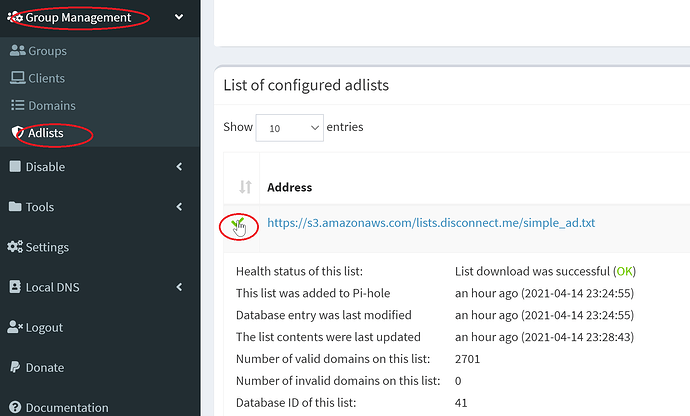
Task: Select Logout in the sidebar
Action: 45,327
